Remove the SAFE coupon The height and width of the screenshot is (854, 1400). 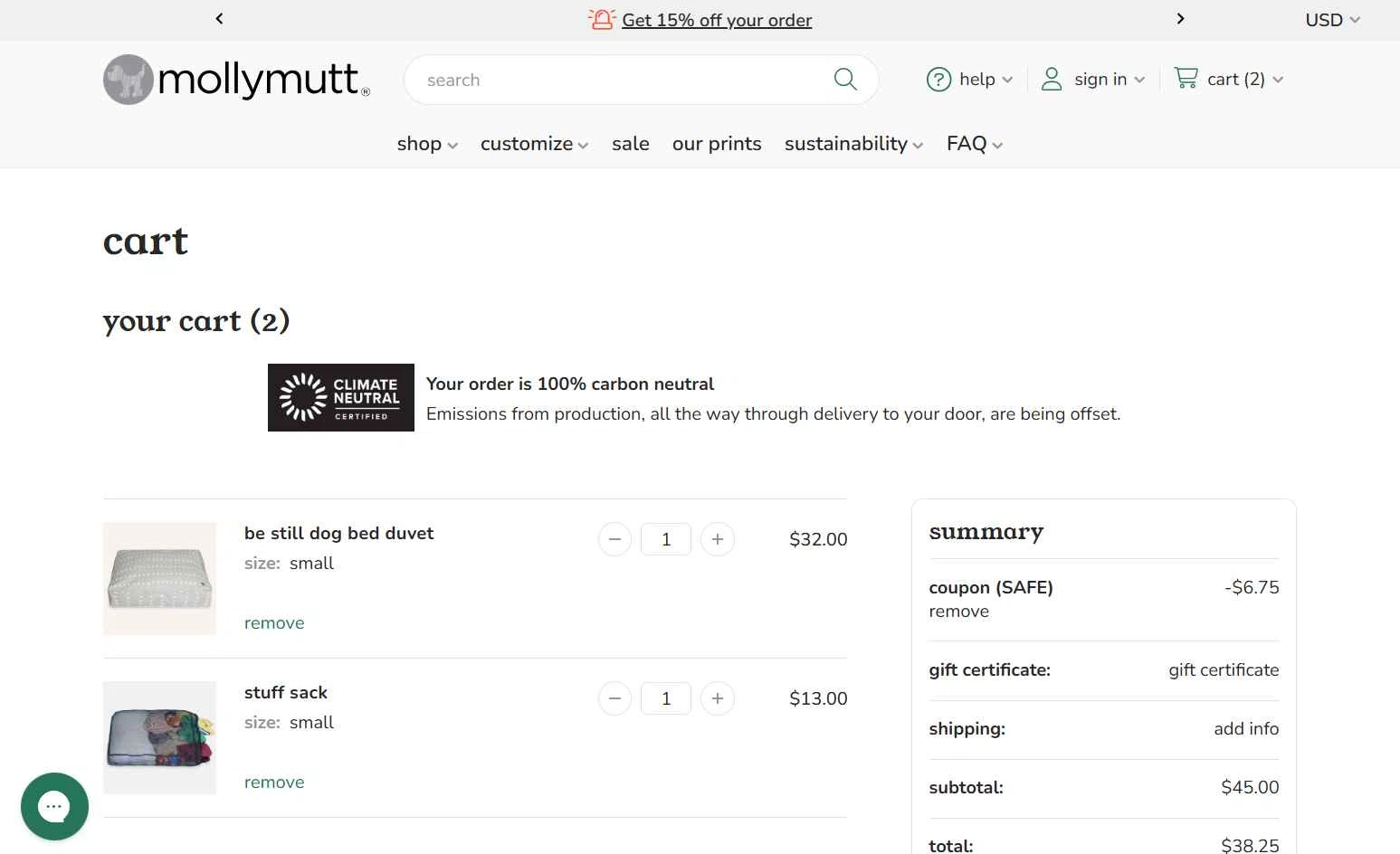tap(958, 611)
